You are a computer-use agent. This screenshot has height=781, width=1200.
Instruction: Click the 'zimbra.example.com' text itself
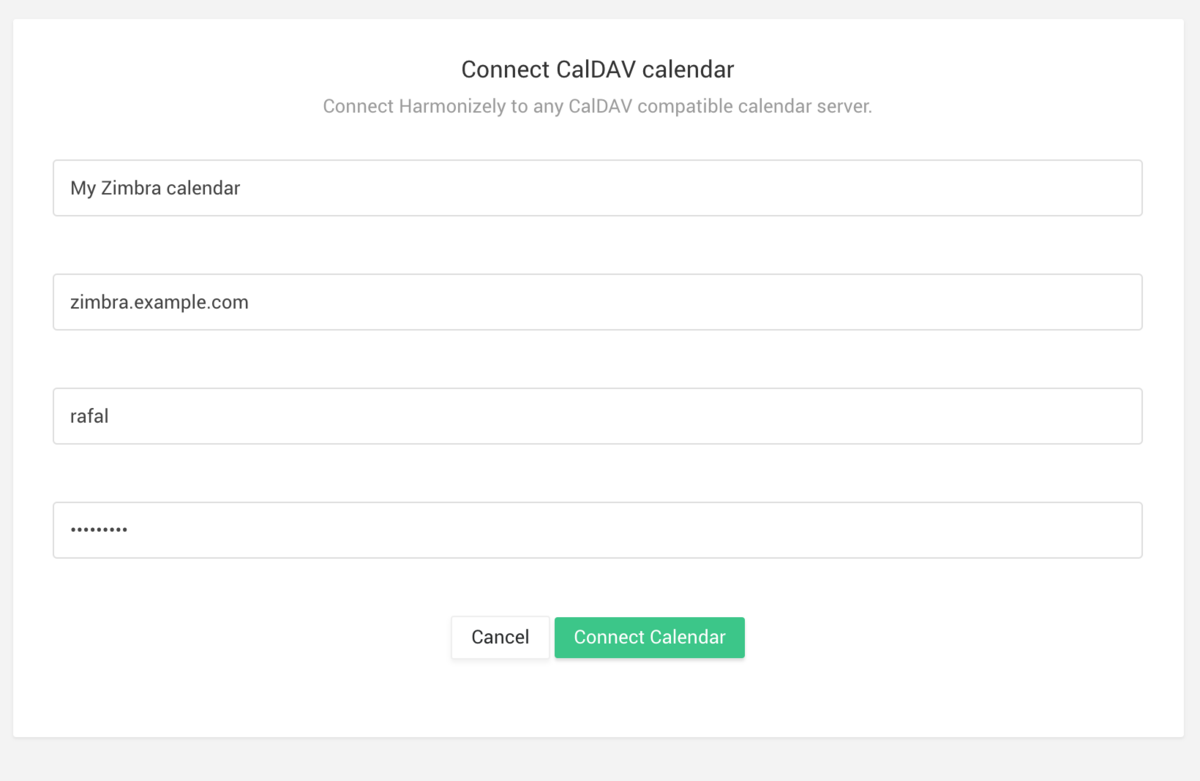coord(159,302)
